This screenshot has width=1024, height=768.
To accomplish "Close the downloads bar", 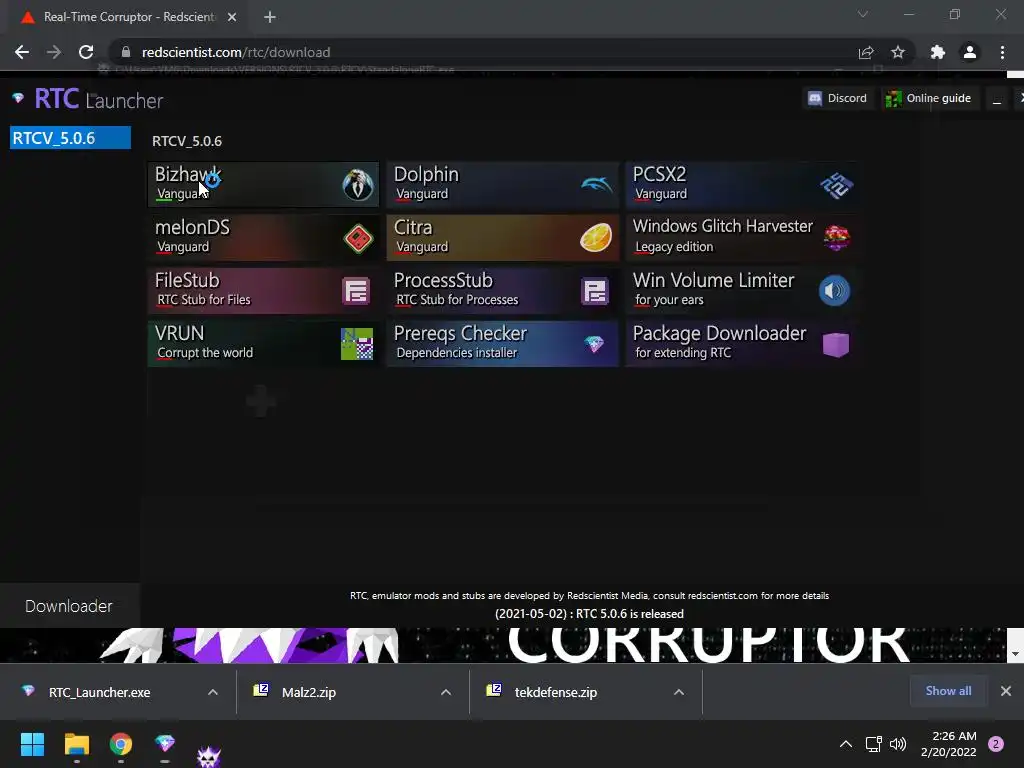I will (1006, 691).
